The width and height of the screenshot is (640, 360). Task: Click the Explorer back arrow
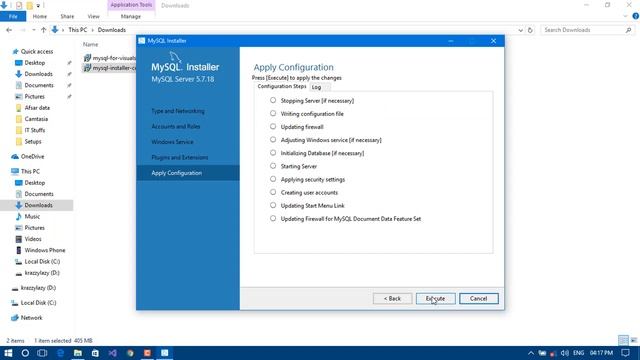pyautogui.click(x=9, y=30)
